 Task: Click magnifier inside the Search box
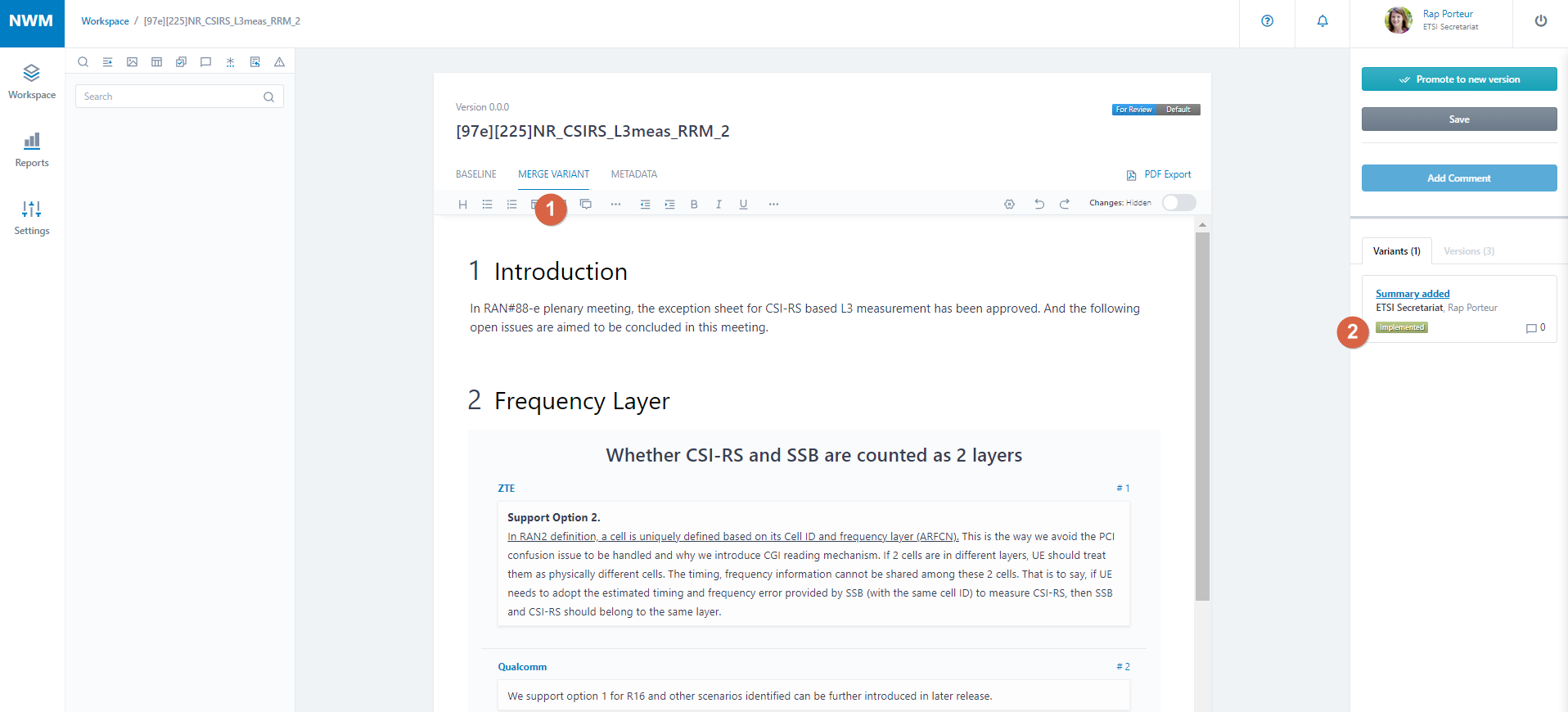[268, 97]
